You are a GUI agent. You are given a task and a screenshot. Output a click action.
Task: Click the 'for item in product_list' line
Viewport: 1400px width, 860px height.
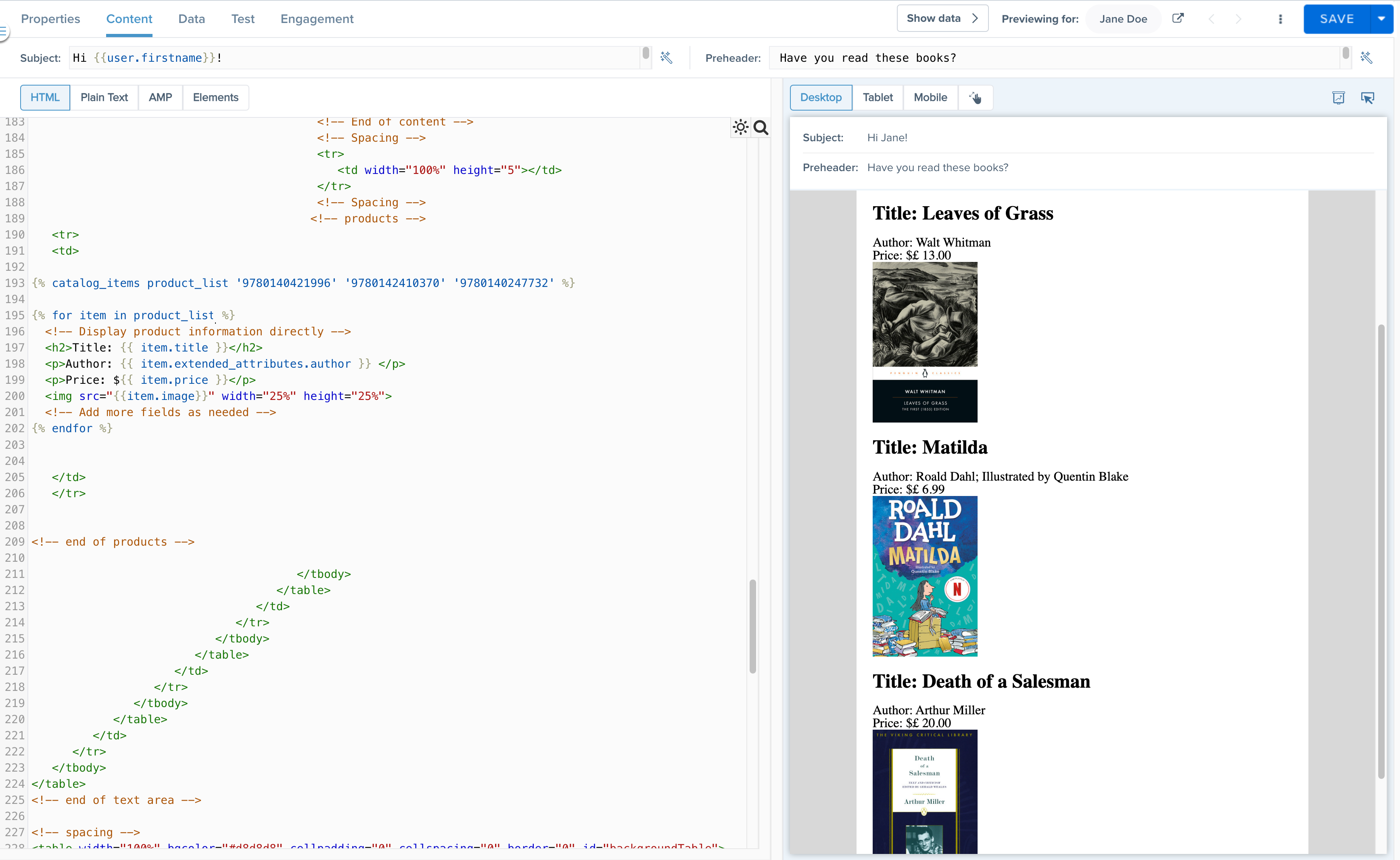[x=133, y=315]
